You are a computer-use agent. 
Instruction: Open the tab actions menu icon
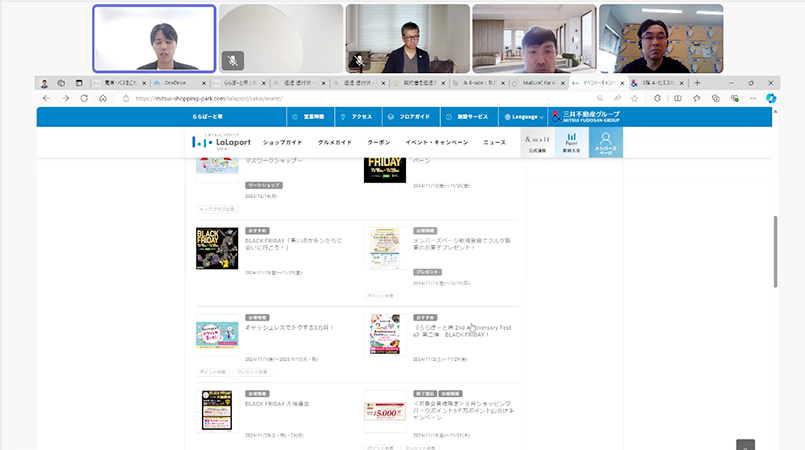79,83
